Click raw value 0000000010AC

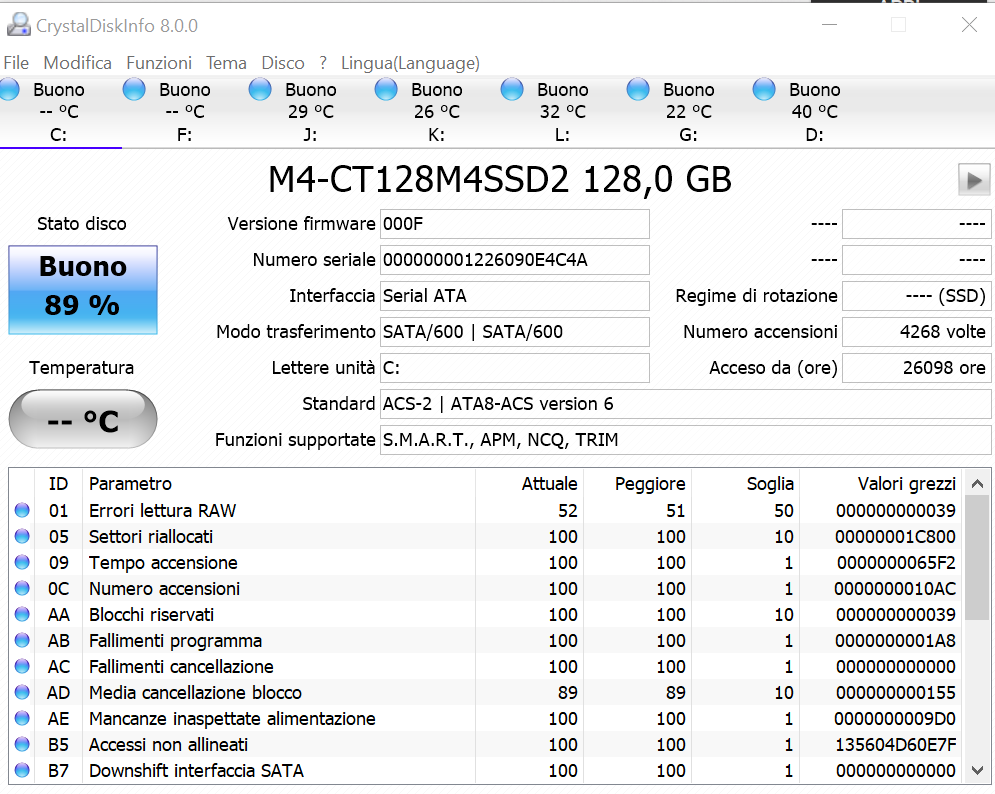895,588
